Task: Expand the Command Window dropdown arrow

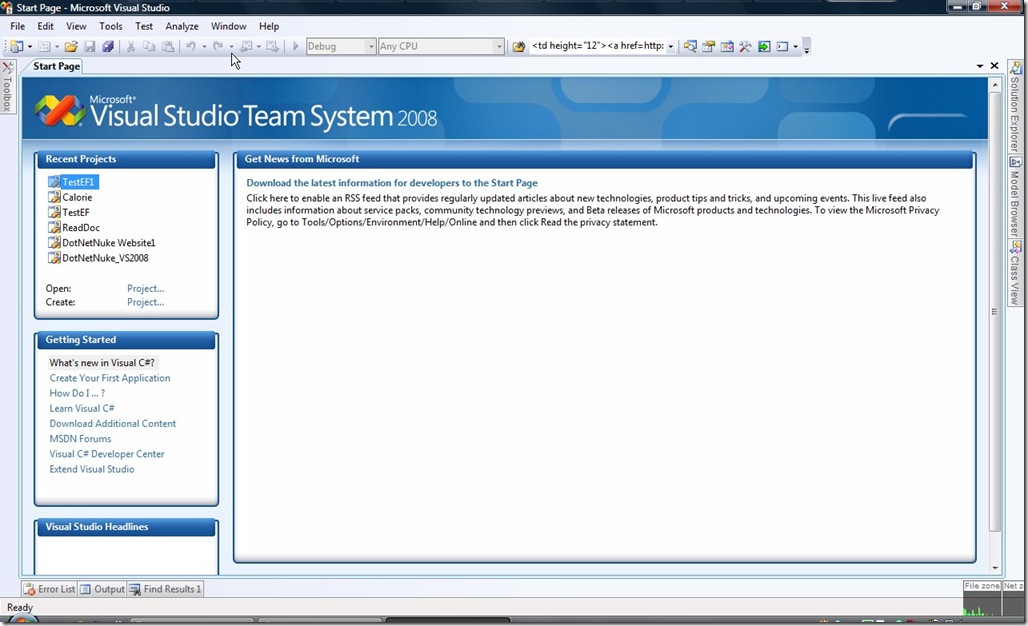Action: point(795,47)
